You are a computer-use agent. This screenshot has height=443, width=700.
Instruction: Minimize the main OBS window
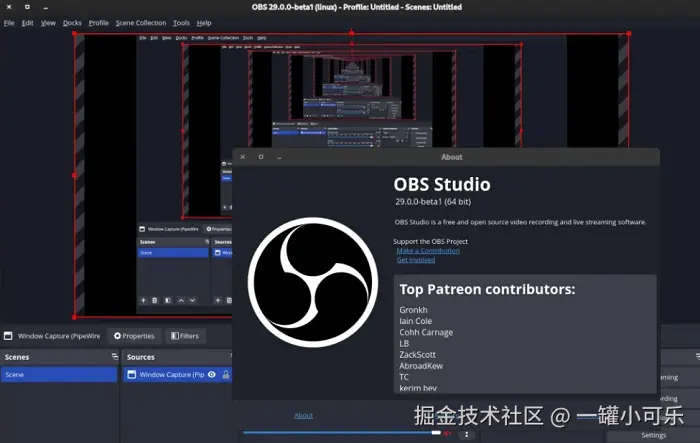coord(46,7)
